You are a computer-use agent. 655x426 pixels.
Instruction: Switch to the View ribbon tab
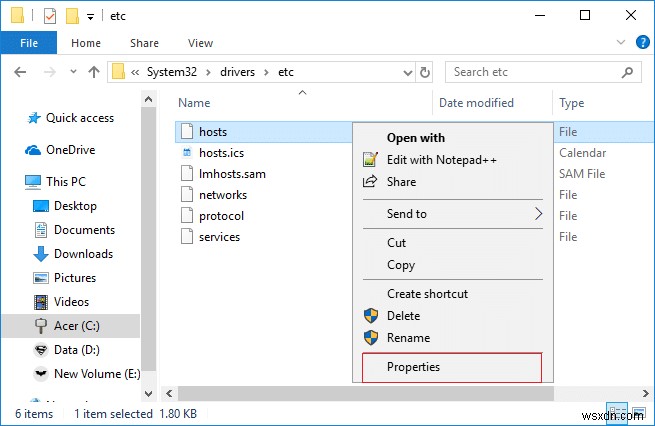coord(200,43)
